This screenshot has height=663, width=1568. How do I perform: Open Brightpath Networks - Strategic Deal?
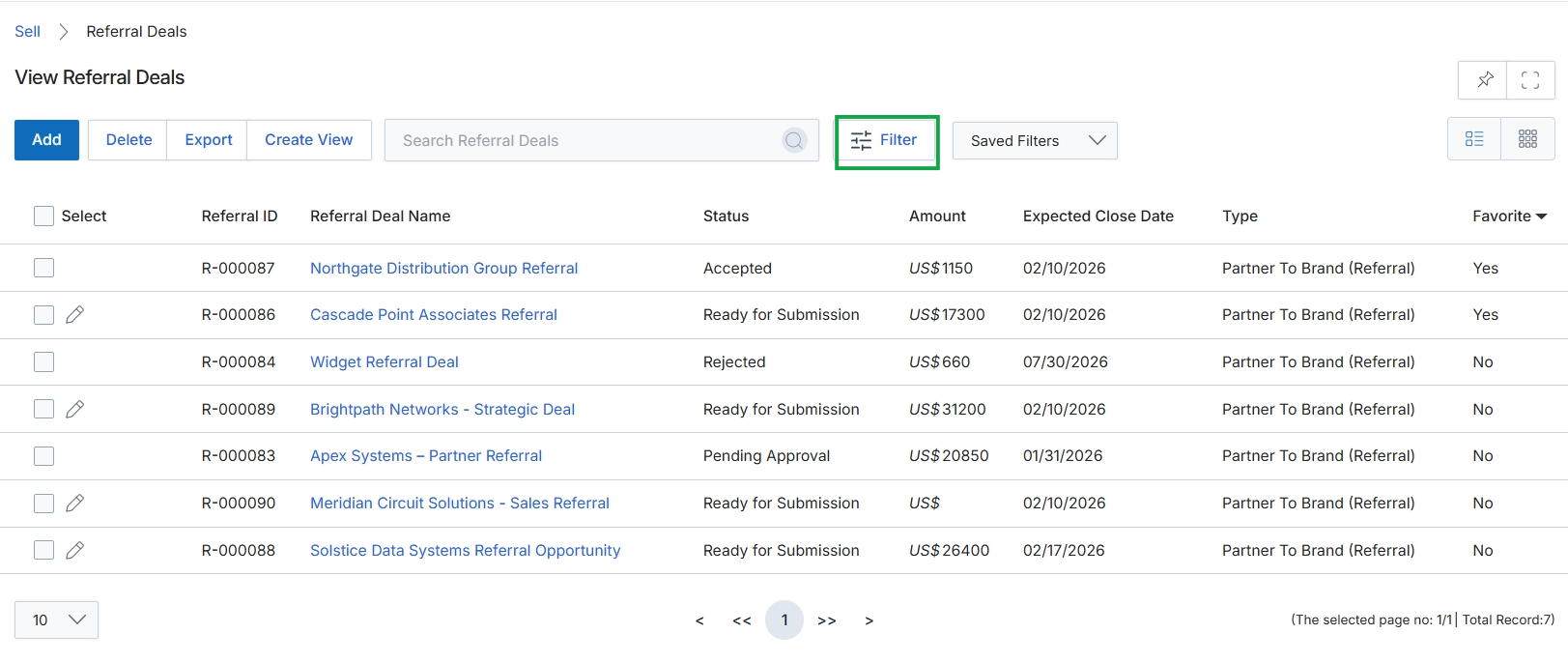coord(442,409)
